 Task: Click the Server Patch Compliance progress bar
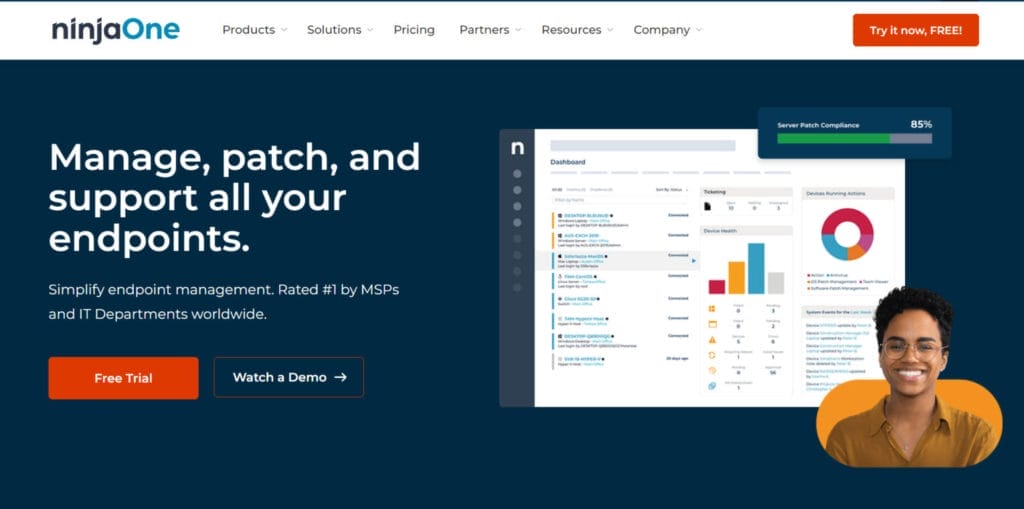(854, 139)
